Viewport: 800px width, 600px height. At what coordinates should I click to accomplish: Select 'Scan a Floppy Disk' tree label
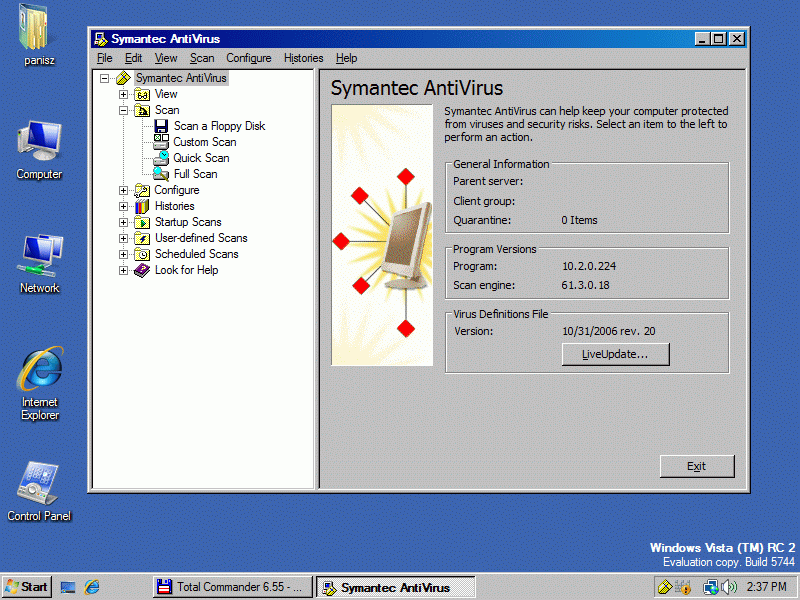pos(219,126)
